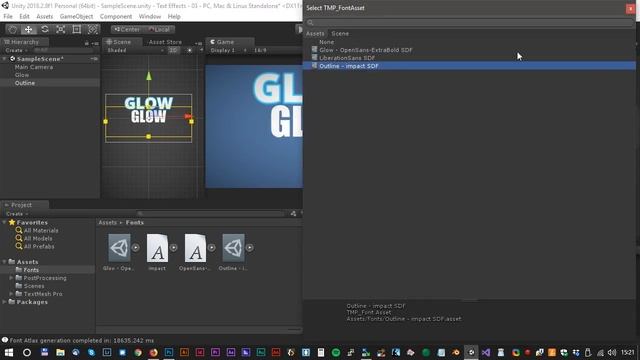Expand the TextMesh Pro folder
The height and width of the screenshot is (360, 640).
(11, 293)
